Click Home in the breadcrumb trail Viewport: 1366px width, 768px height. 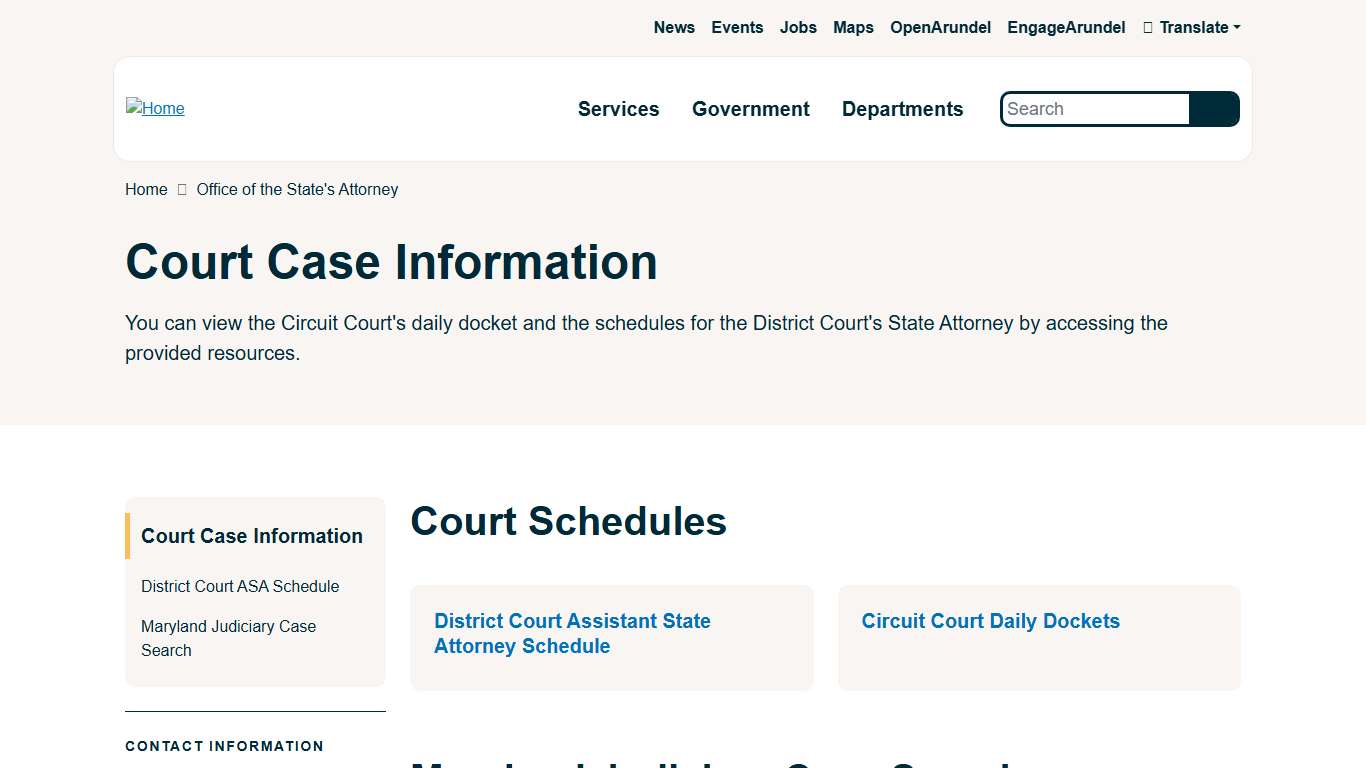pos(145,189)
